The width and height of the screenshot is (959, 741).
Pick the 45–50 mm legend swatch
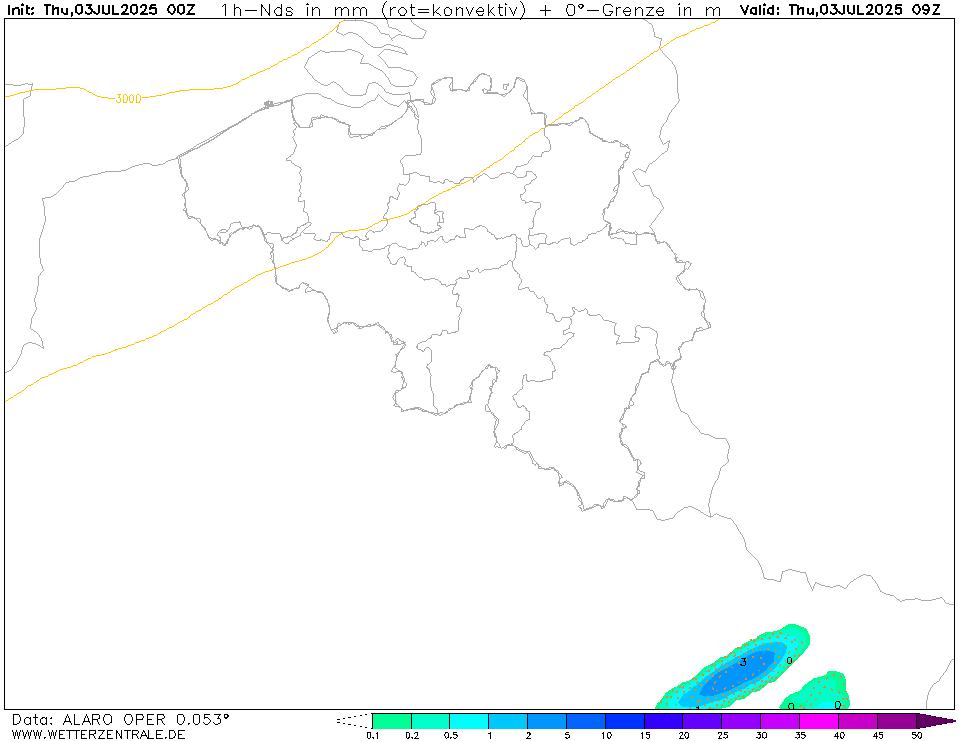[x=896, y=721]
